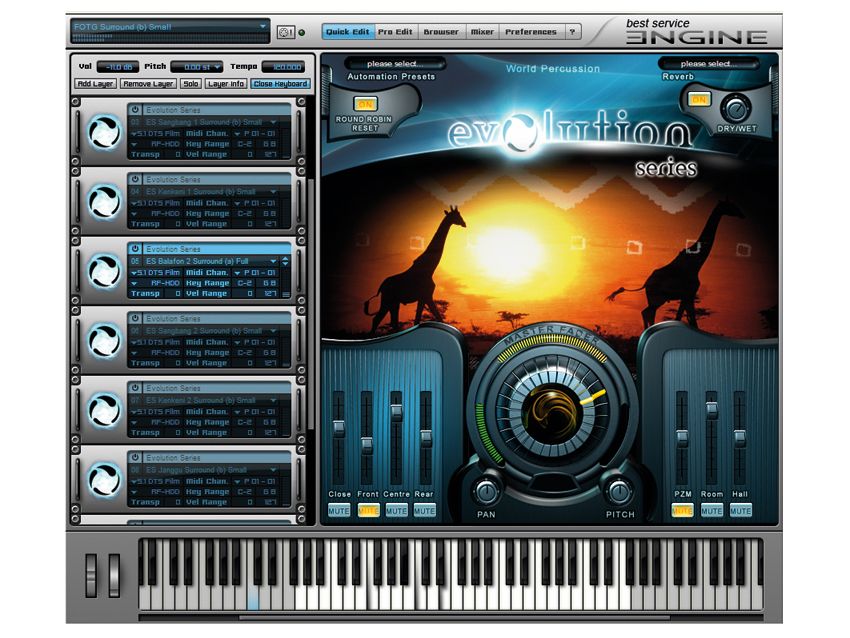This screenshot has height=638, width=850.
Task: Click the Solo button
Action: 191,83
